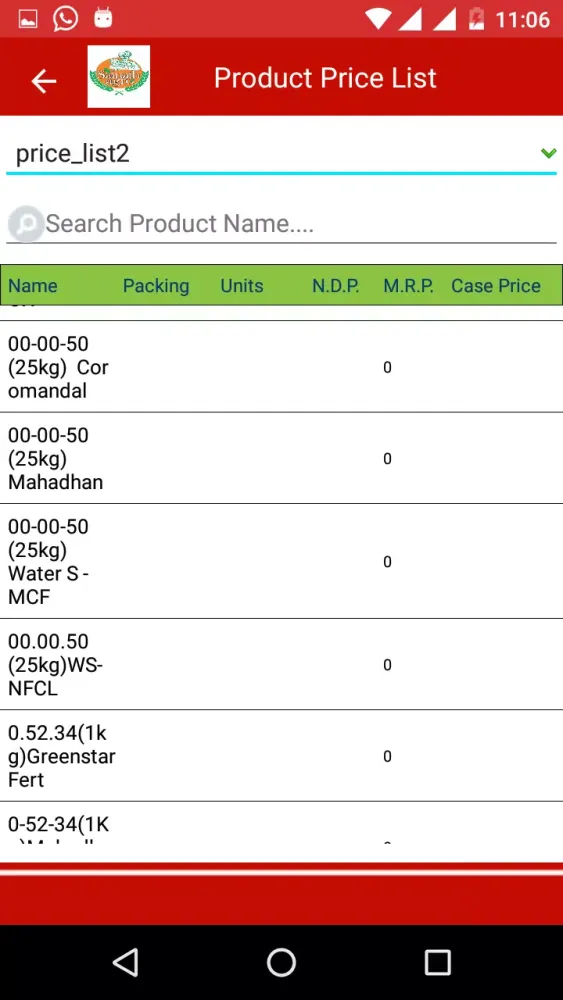Viewport: 563px width, 1000px height.
Task: Tap Android home circle button
Action: click(x=281, y=962)
